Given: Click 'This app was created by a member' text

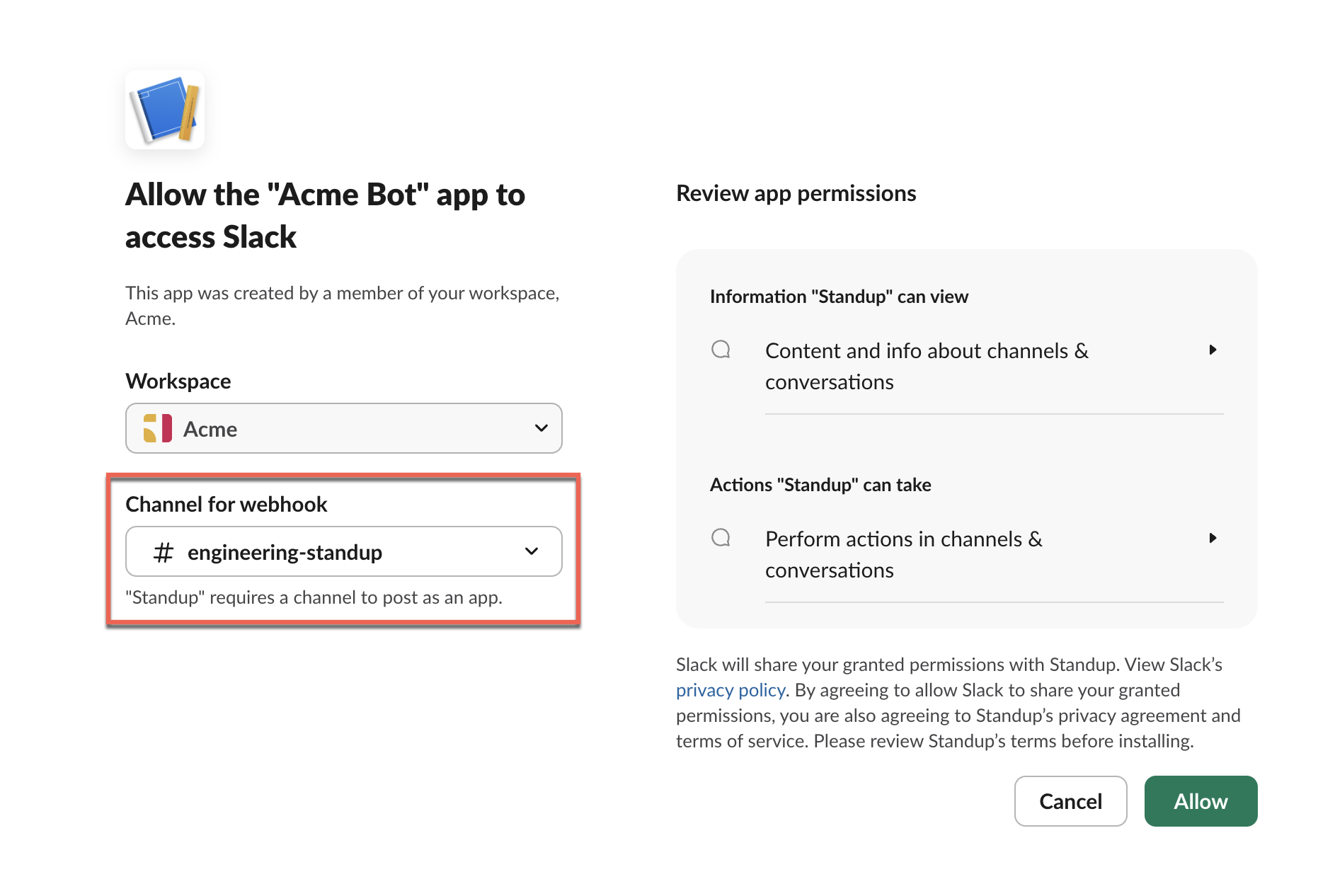Looking at the screenshot, I should pyautogui.click(x=343, y=306).
